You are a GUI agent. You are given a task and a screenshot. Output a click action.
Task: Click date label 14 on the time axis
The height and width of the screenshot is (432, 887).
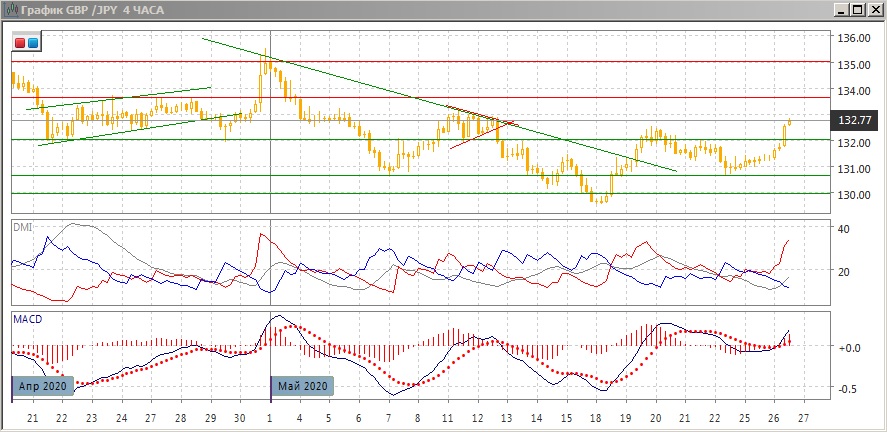click(537, 418)
